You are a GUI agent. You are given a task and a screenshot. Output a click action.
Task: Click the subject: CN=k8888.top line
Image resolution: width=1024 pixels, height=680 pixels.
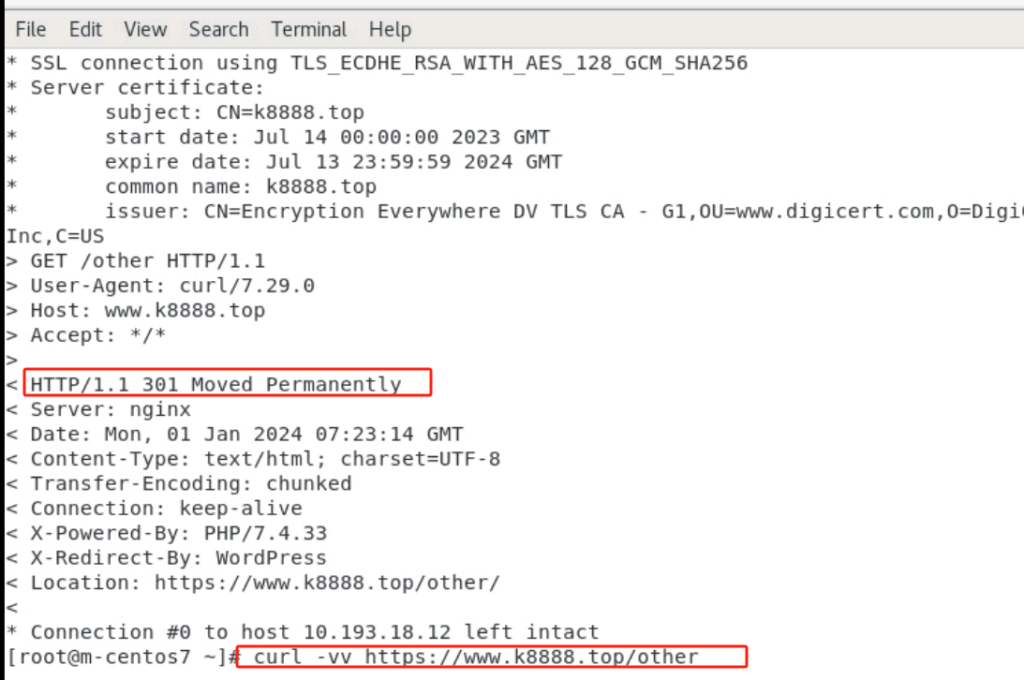(234, 112)
